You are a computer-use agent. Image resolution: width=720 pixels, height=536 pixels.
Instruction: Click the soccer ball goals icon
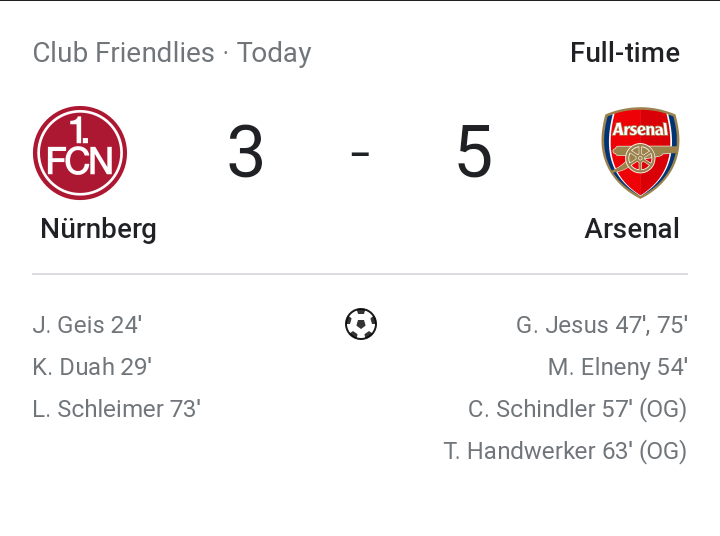click(360, 324)
